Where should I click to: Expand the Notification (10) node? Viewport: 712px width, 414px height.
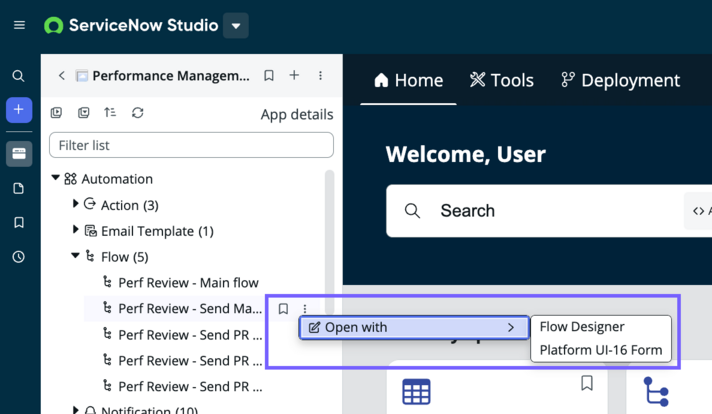click(75, 410)
